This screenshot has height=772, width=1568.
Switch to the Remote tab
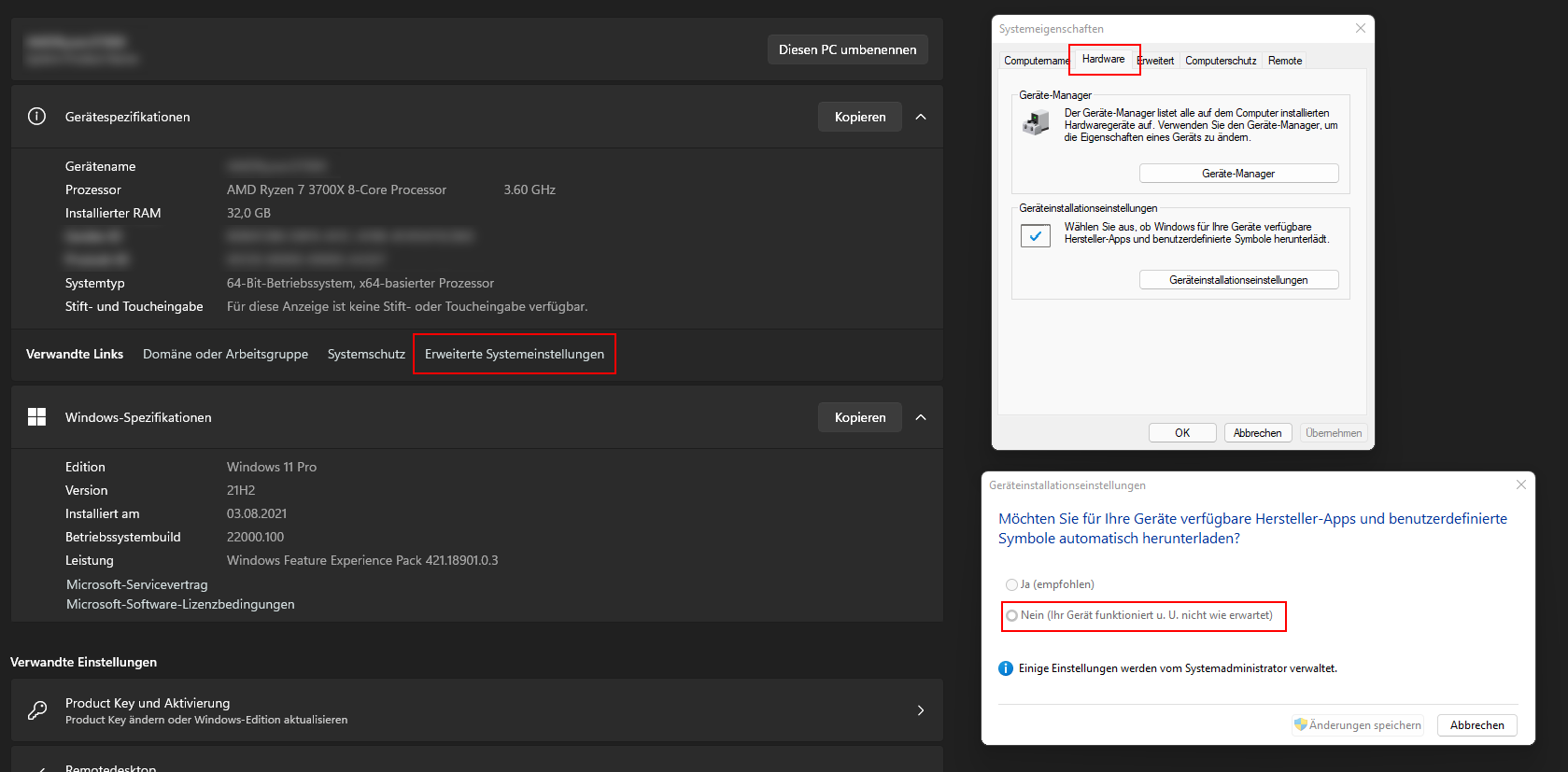click(x=1285, y=61)
